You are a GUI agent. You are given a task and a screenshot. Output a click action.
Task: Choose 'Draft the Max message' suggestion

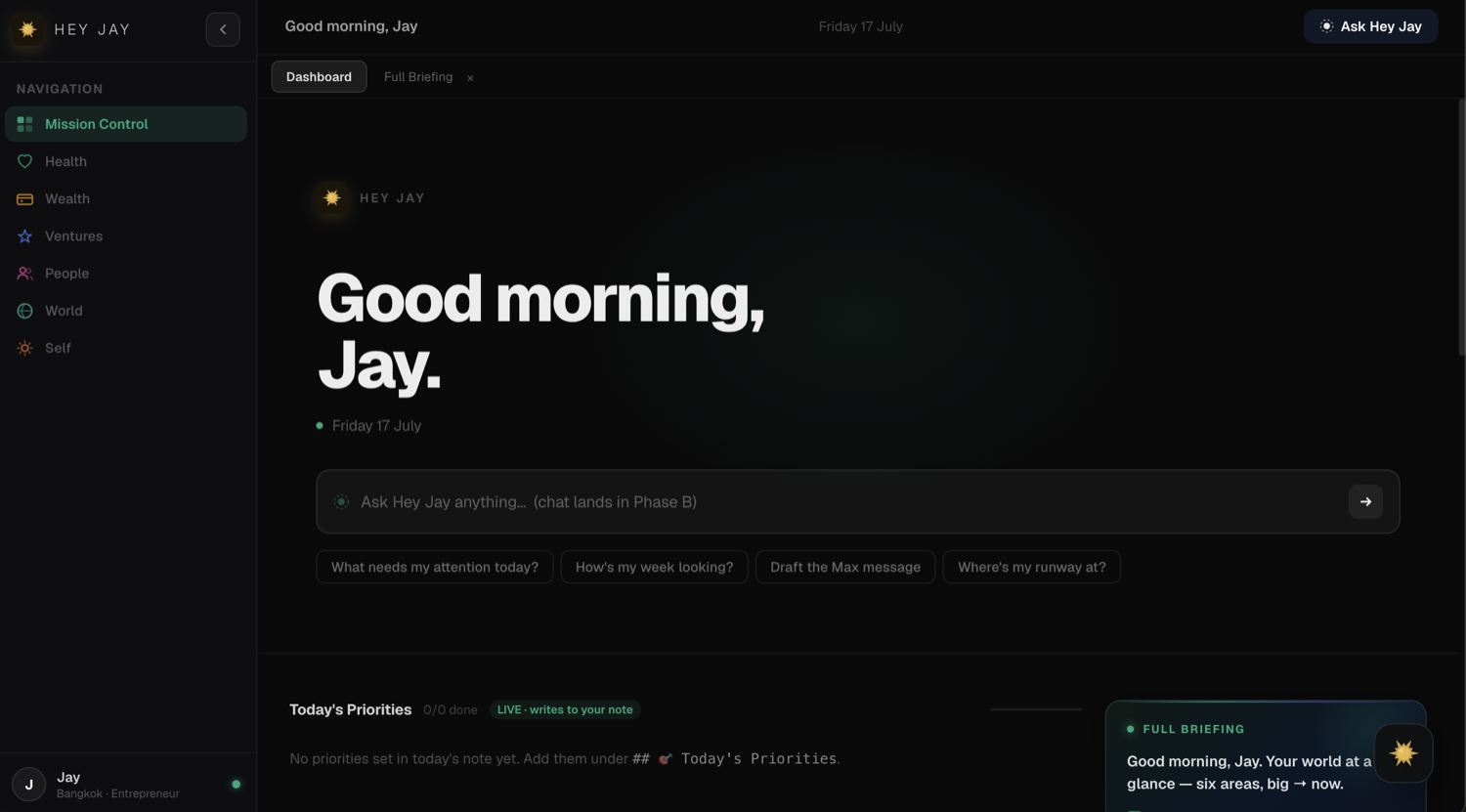coord(845,567)
